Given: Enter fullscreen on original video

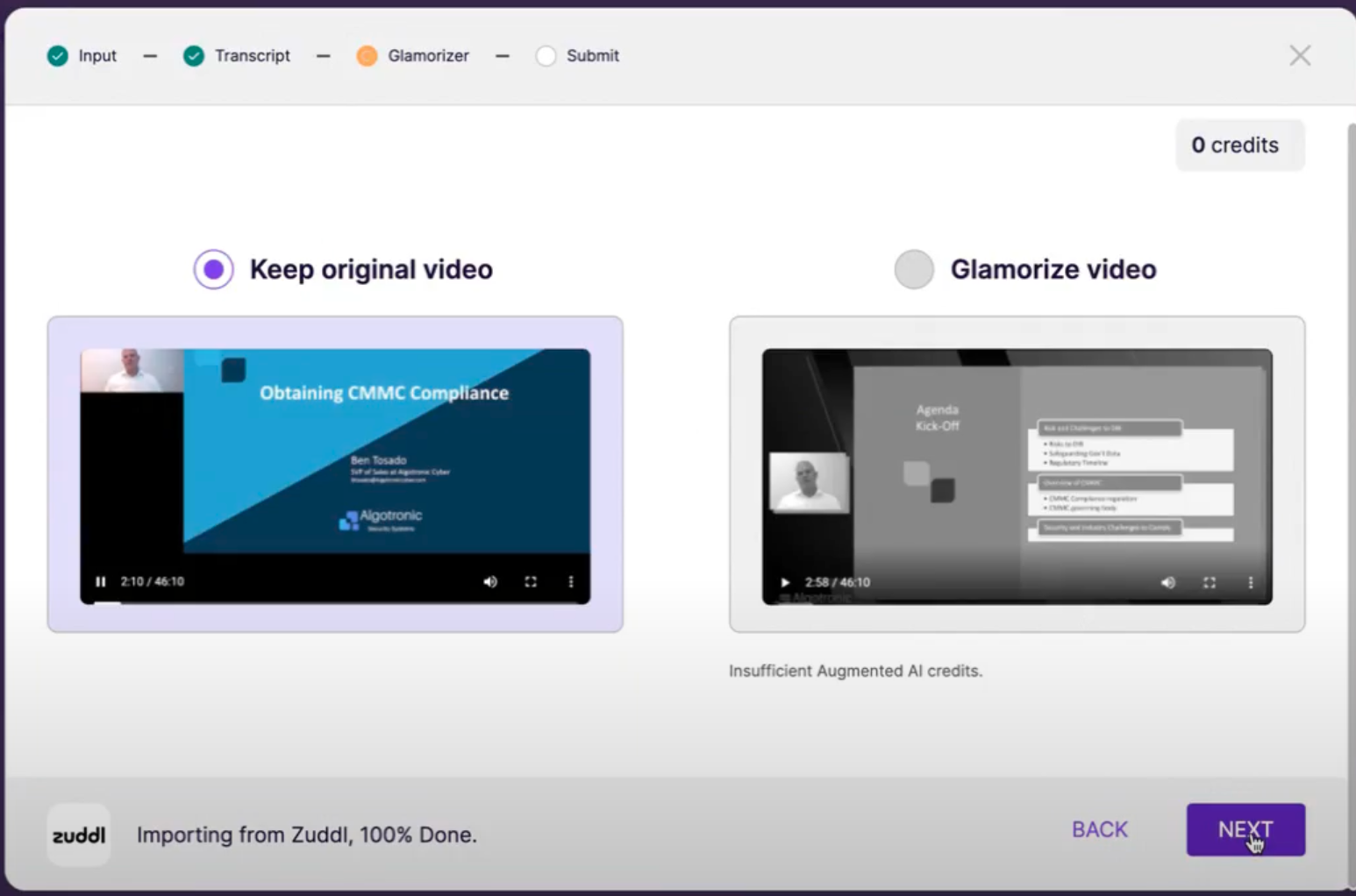Looking at the screenshot, I should pos(531,581).
